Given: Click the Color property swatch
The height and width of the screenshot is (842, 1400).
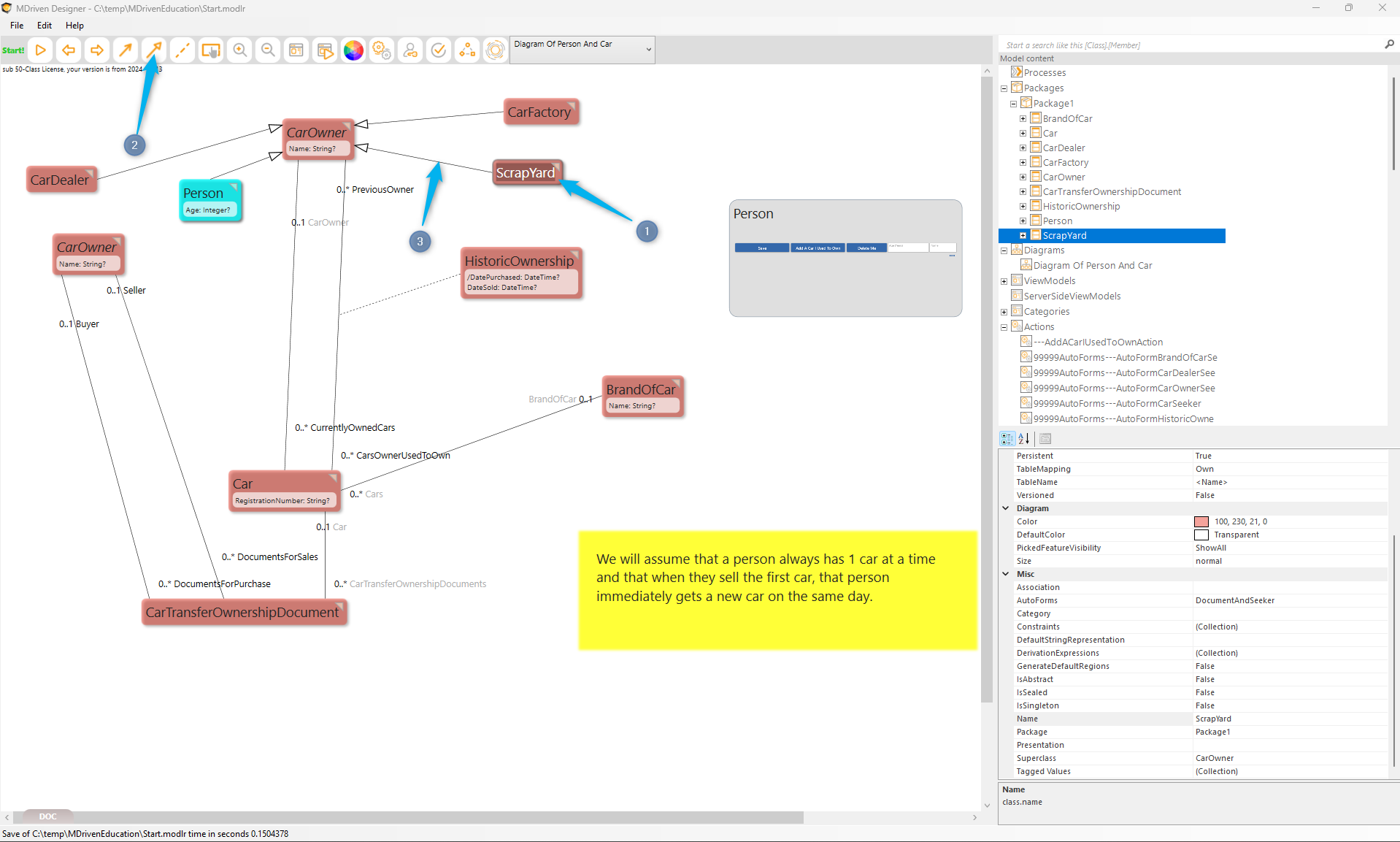Looking at the screenshot, I should click(1201, 522).
